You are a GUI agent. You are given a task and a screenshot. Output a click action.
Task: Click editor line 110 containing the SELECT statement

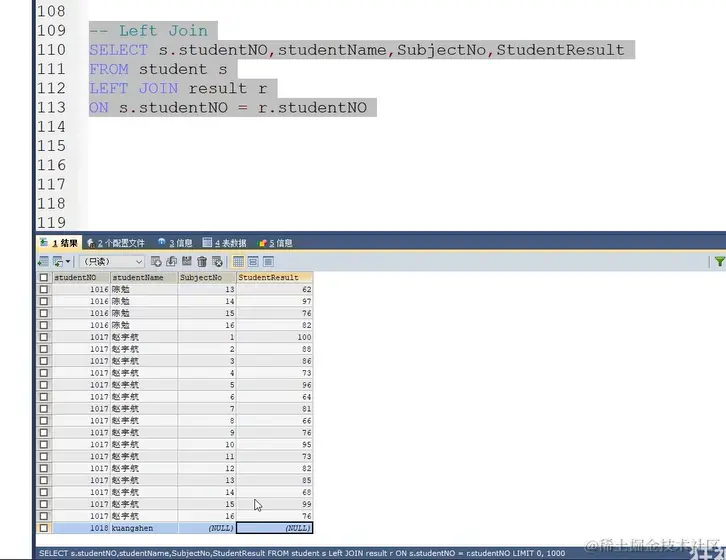357,50
